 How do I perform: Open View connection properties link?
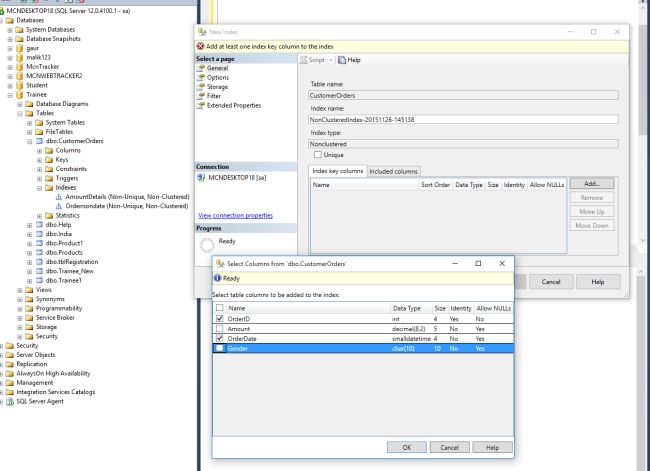(235, 215)
